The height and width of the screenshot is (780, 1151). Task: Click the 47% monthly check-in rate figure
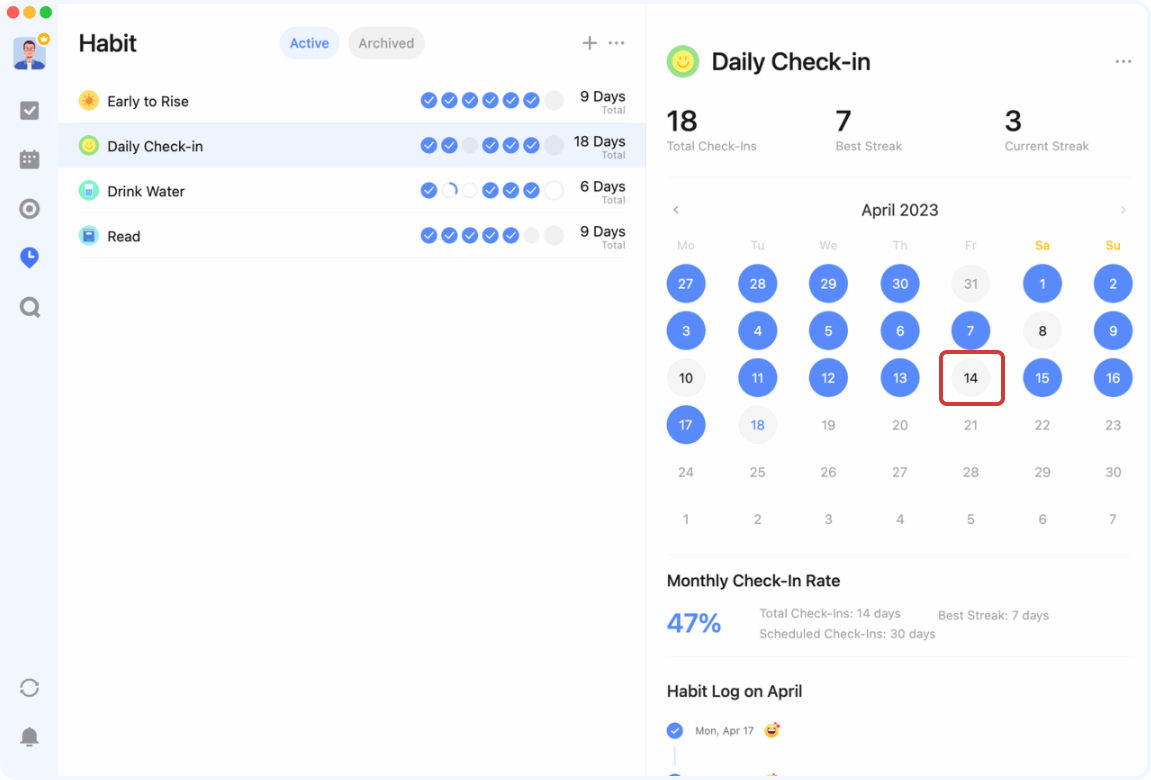[694, 623]
